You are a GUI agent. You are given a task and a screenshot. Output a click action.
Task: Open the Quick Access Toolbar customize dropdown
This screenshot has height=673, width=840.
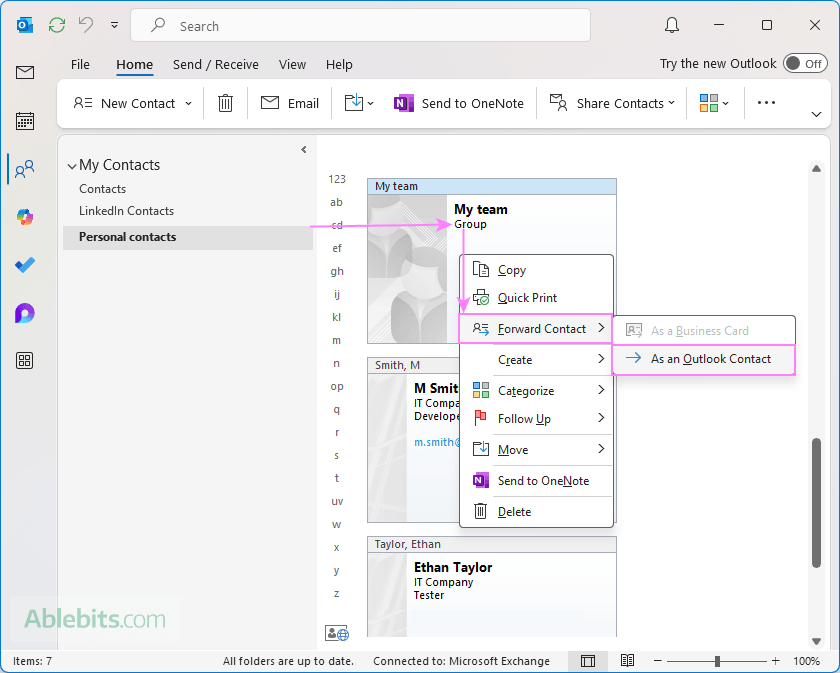(114, 25)
